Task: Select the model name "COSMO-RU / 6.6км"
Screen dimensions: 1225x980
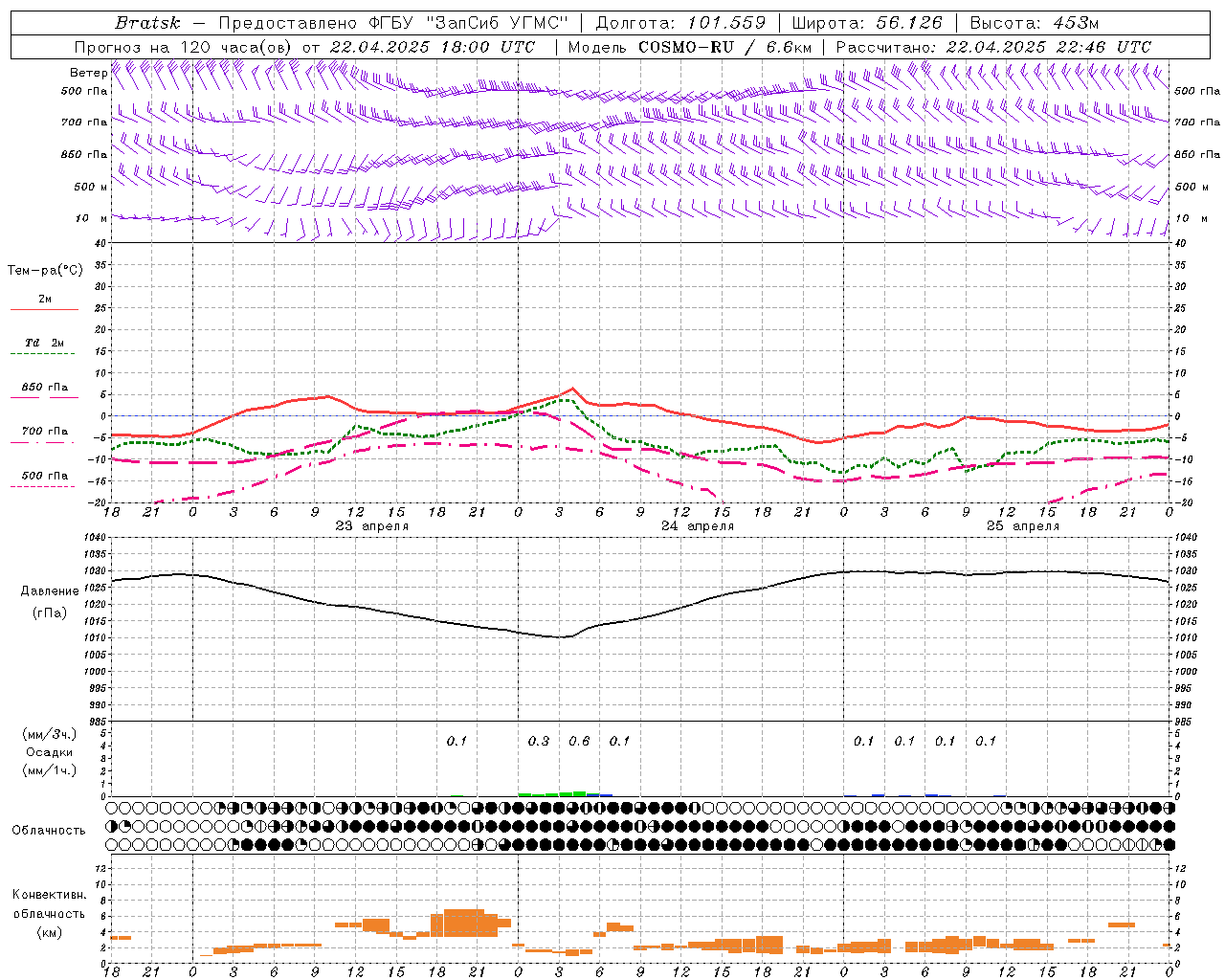Action: pyautogui.click(x=725, y=47)
